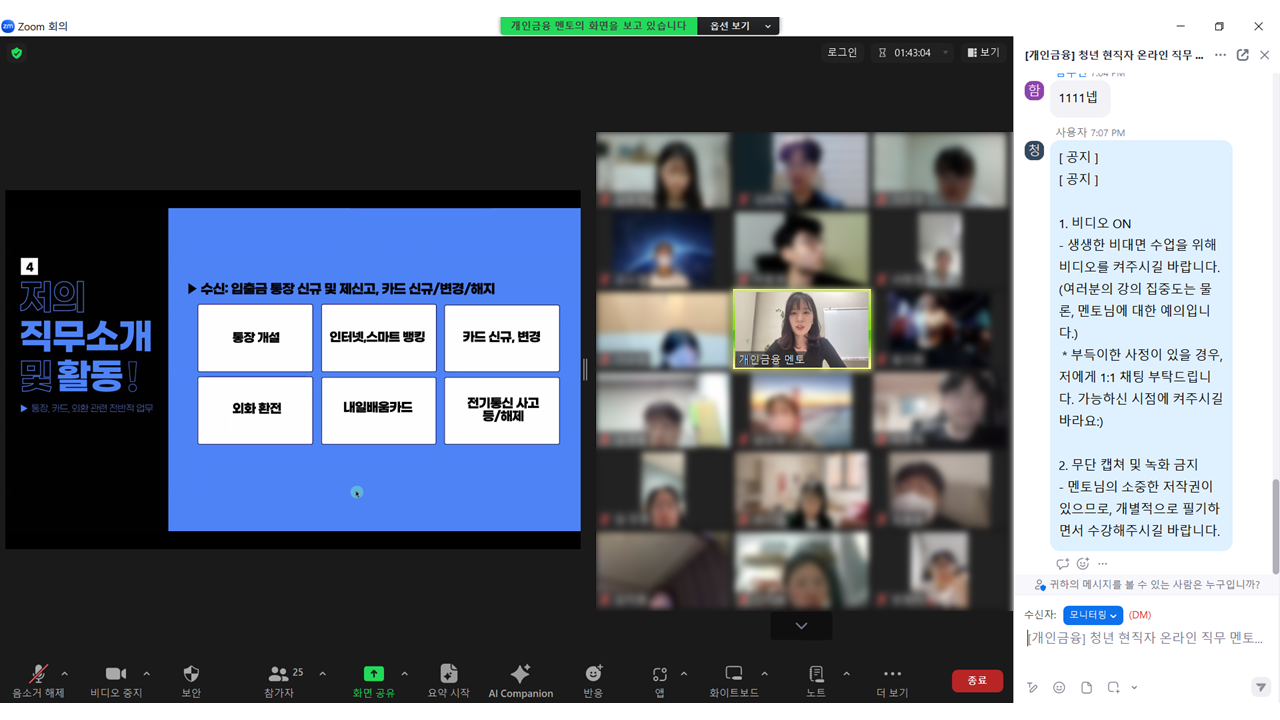Click the 귀하의 메시지를 볼 수 있는 사람 link
The image size is (1280, 720).
click(1147, 584)
